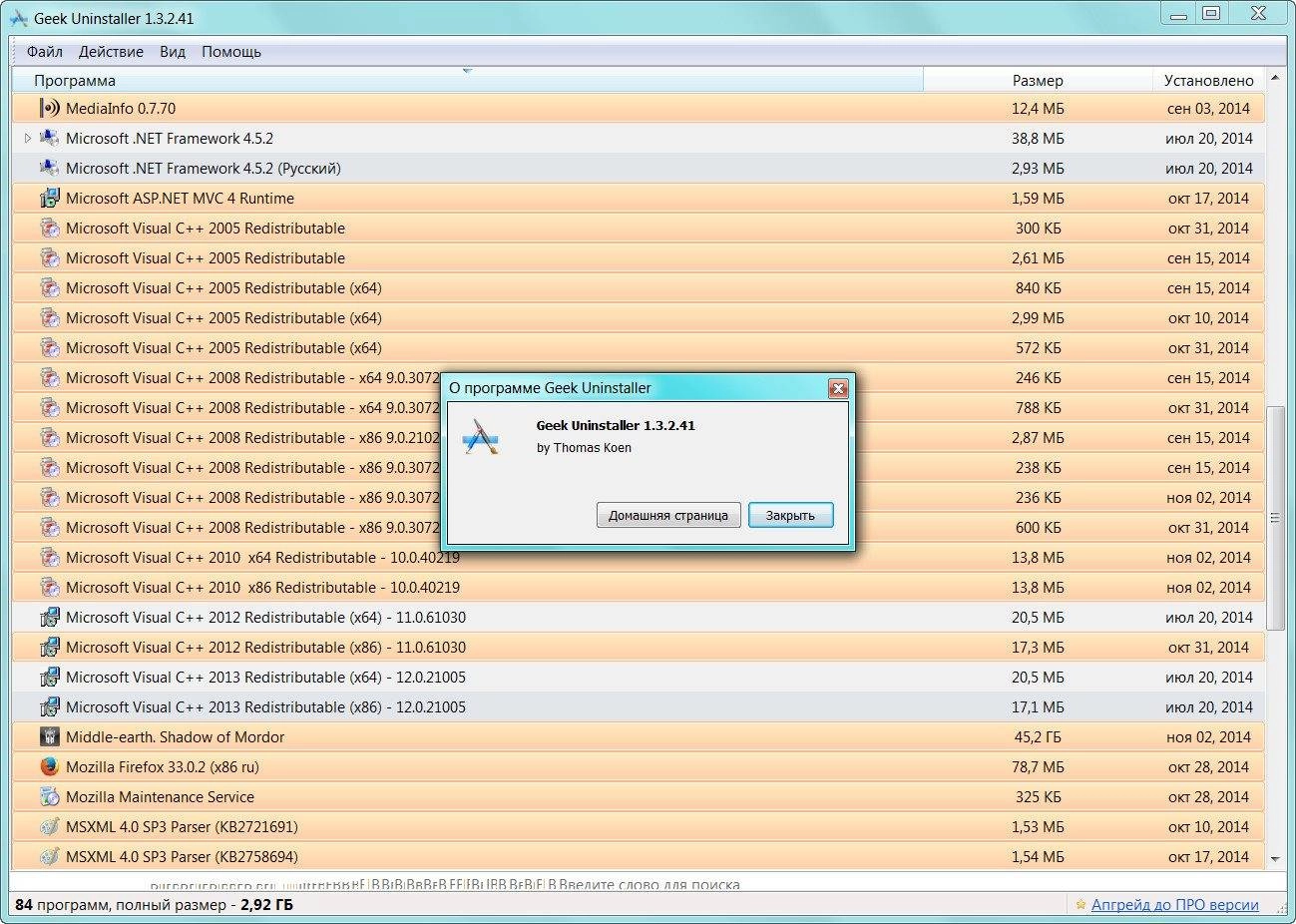Click the Mozilla Firefox 33.0.2 icon
The width and height of the screenshot is (1296, 924).
click(x=49, y=766)
